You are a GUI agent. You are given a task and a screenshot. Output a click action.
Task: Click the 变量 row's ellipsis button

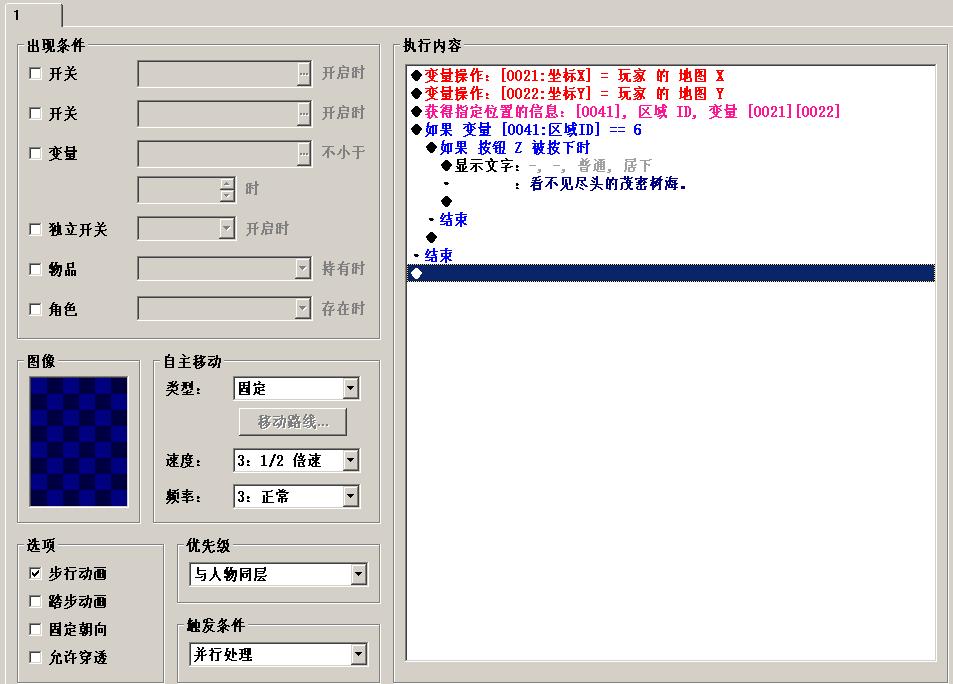[x=304, y=153]
